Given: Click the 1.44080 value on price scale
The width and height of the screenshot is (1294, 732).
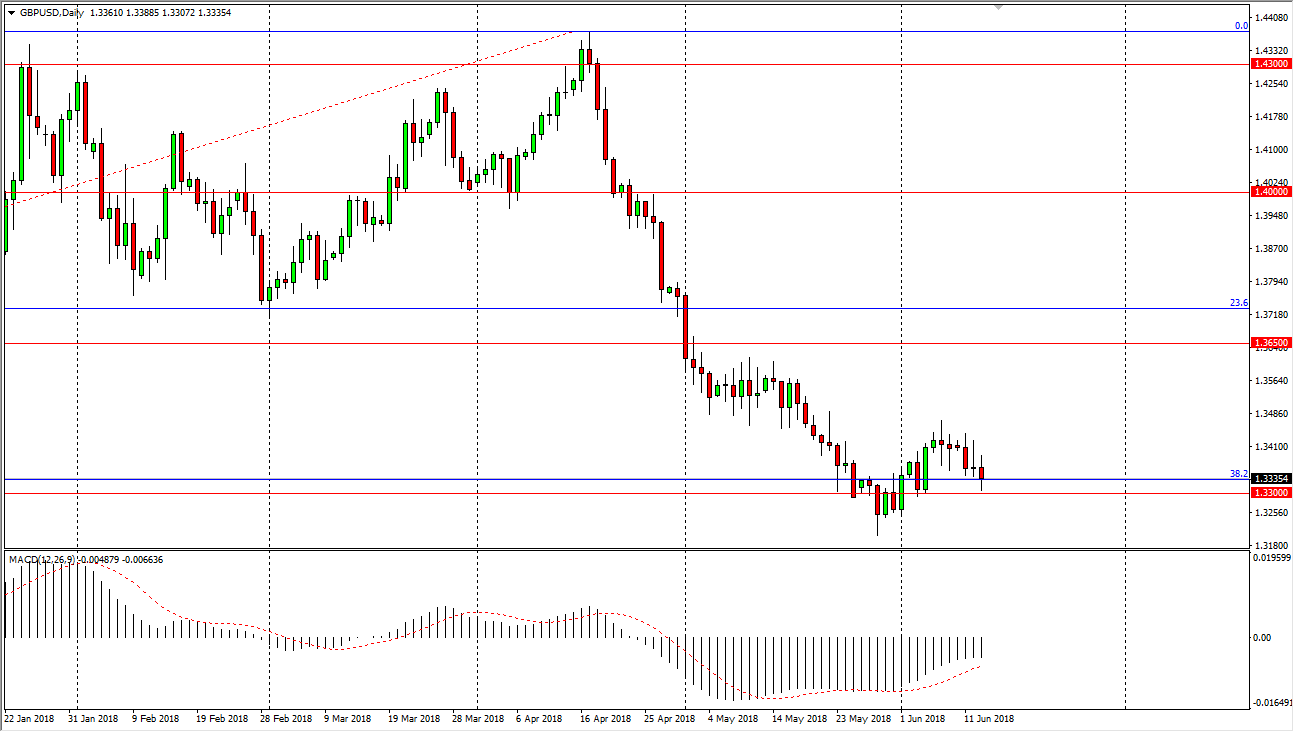Looking at the screenshot, I should click(1272, 17).
